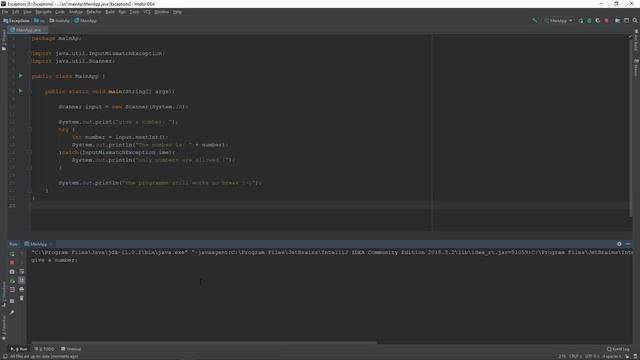
Task: Open the Tools menu
Action: [x=134, y=12]
